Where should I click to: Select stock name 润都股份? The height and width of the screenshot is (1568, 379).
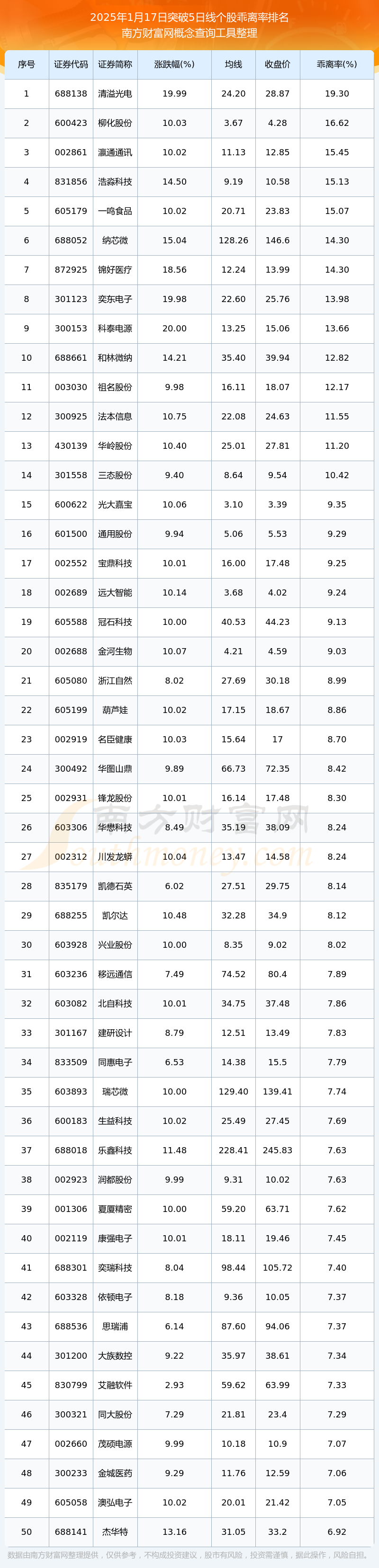[x=115, y=1180]
